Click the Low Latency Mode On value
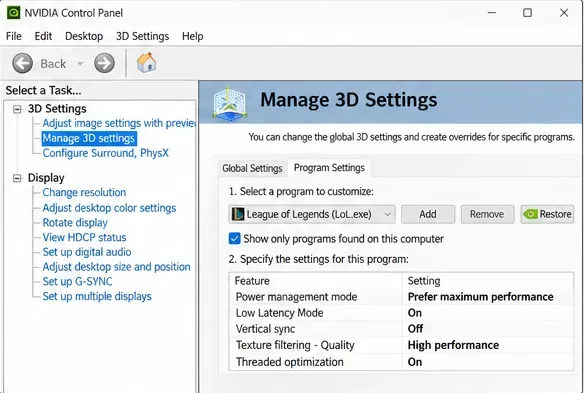This screenshot has width=586, height=393. [x=415, y=313]
